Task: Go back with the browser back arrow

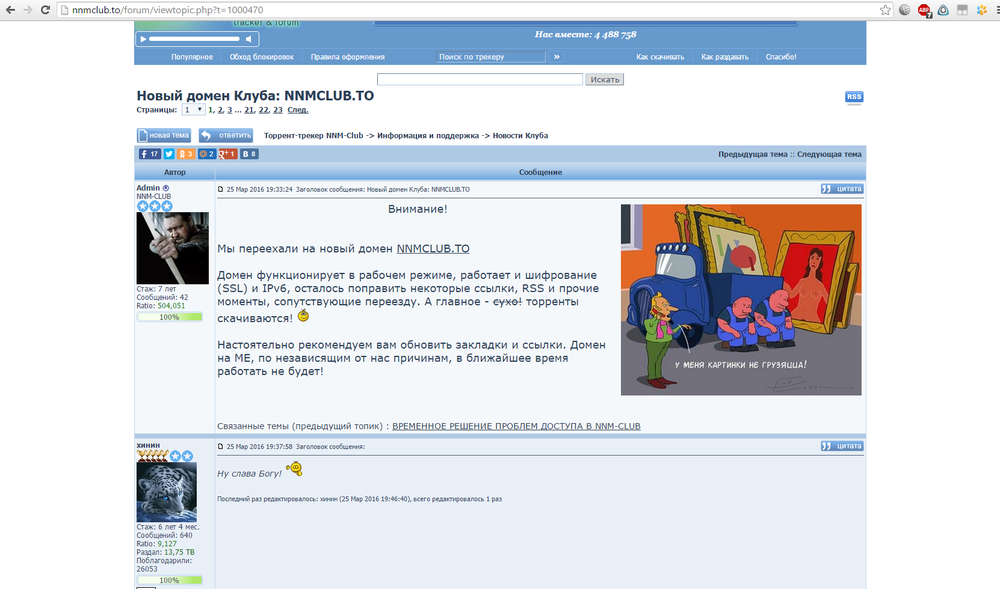Action: pyautogui.click(x=10, y=10)
